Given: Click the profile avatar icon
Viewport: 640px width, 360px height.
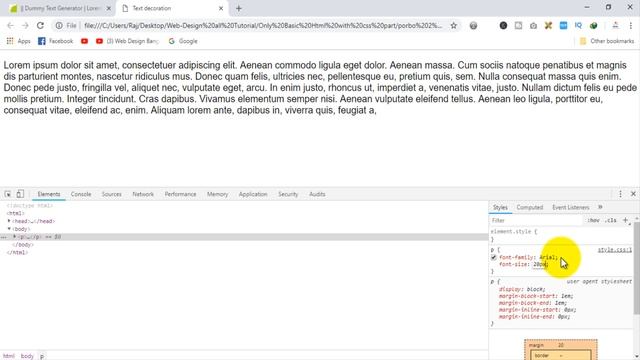Looking at the screenshot, I should pyautogui.click(x=615, y=25).
